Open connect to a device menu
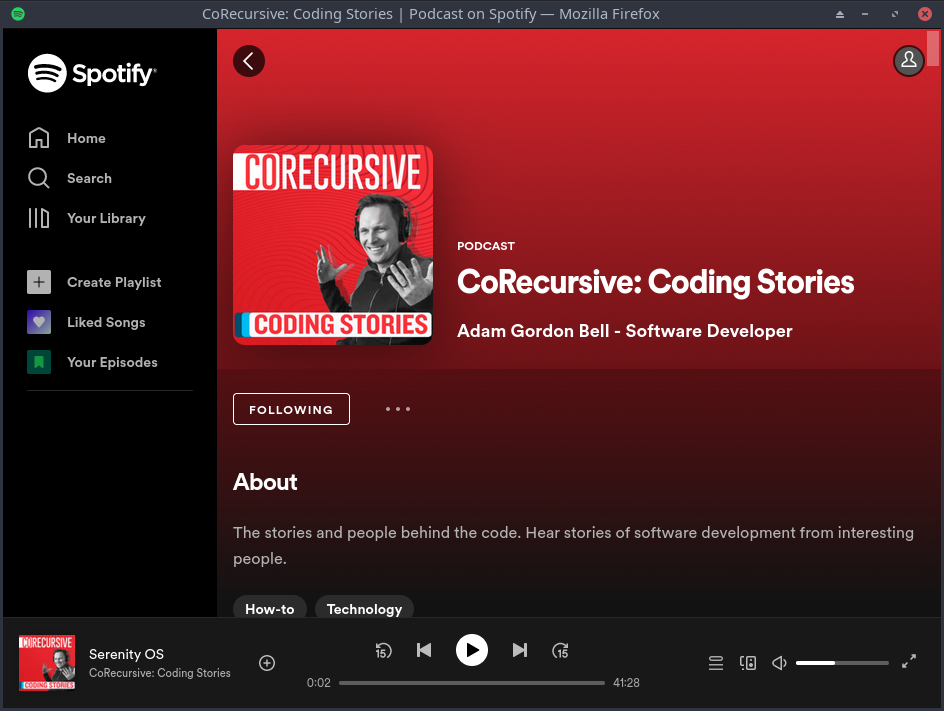 pyautogui.click(x=748, y=663)
